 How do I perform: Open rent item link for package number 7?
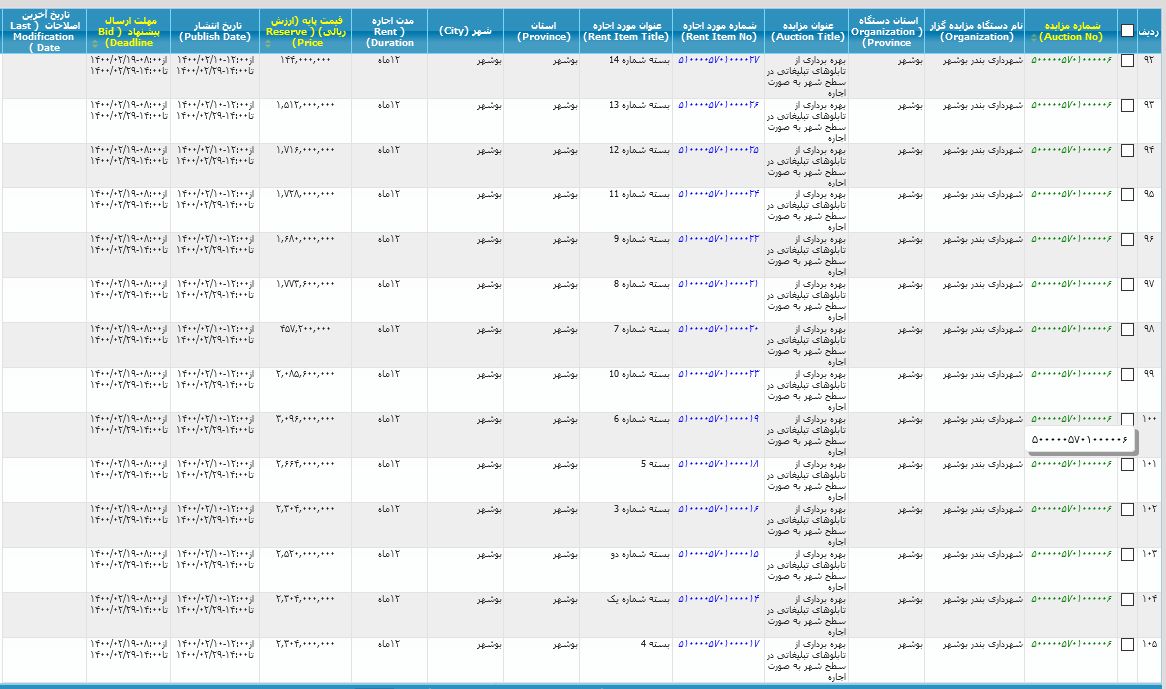[x=718, y=329]
